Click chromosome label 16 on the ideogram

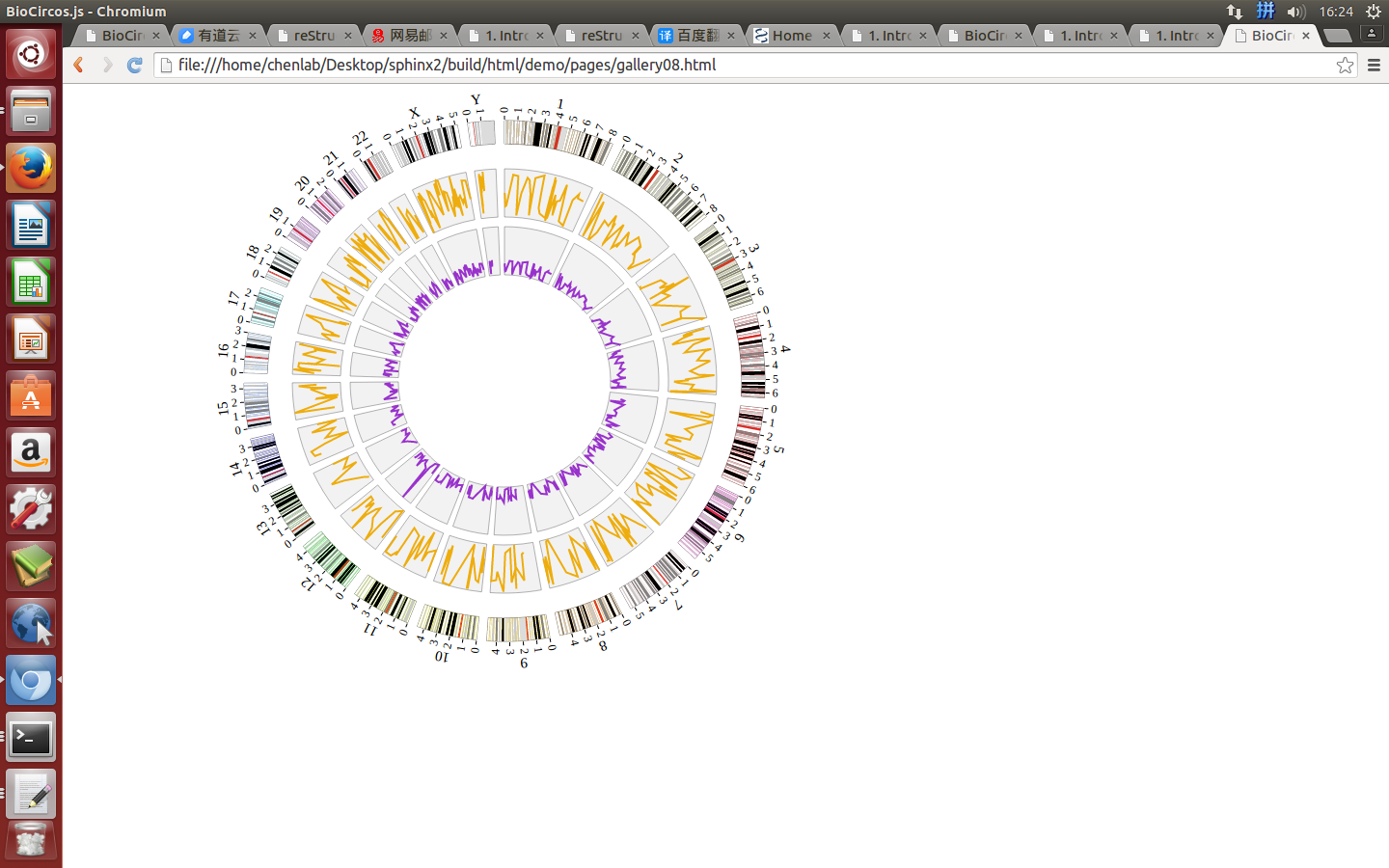pos(224,350)
